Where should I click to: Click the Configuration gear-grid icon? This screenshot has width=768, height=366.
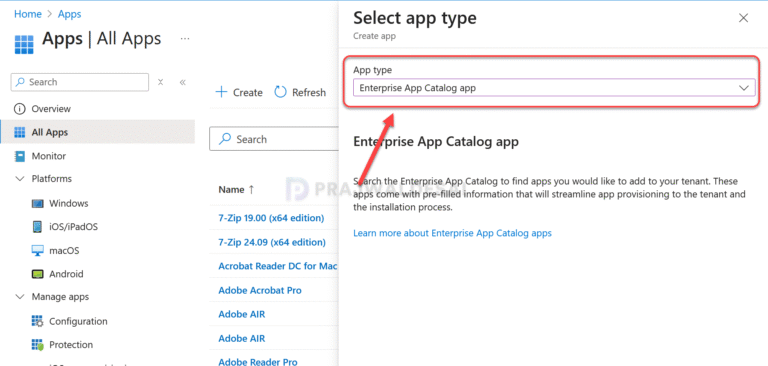[x=37, y=321]
